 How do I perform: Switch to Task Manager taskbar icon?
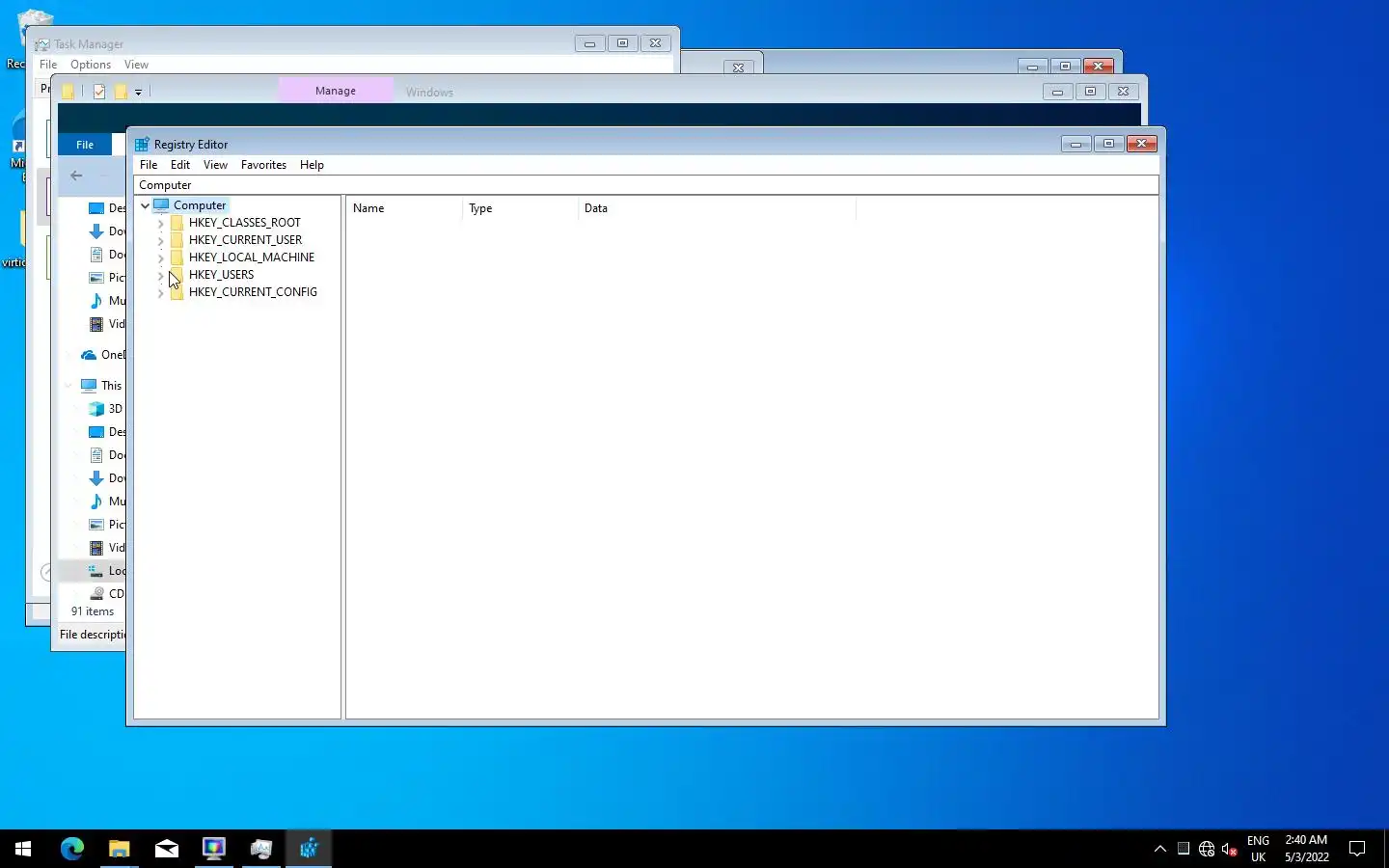[261, 849]
